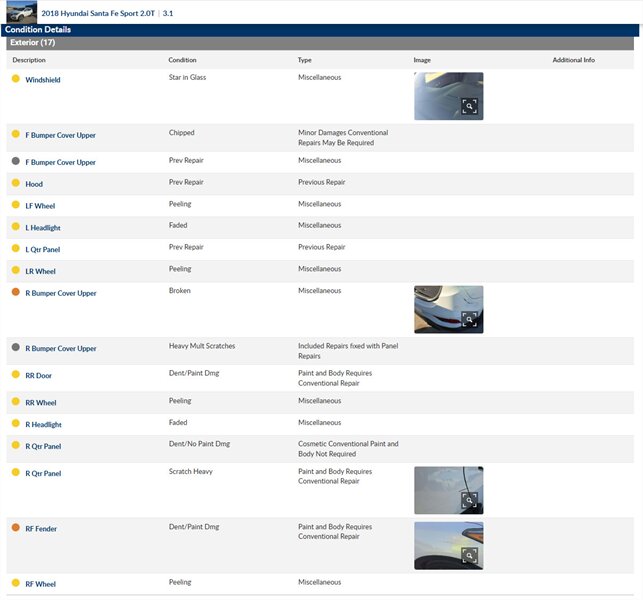Collapse the Condition Details section bar
The height and width of the screenshot is (600, 643).
point(38,30)
